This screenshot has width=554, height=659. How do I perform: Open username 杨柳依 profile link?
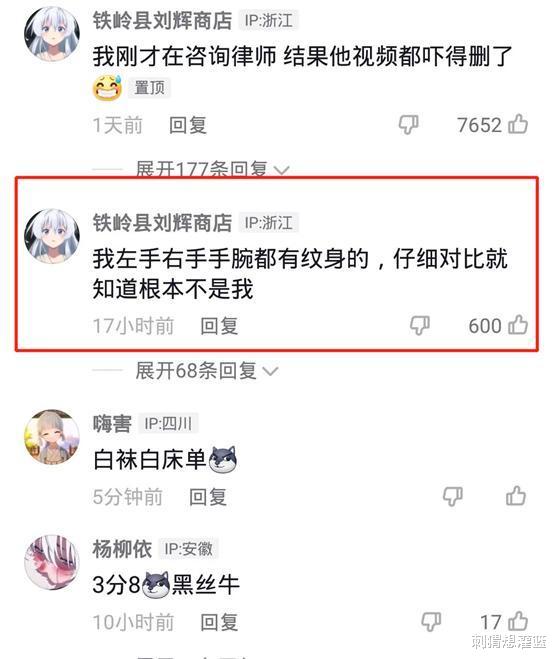(122, 549)
